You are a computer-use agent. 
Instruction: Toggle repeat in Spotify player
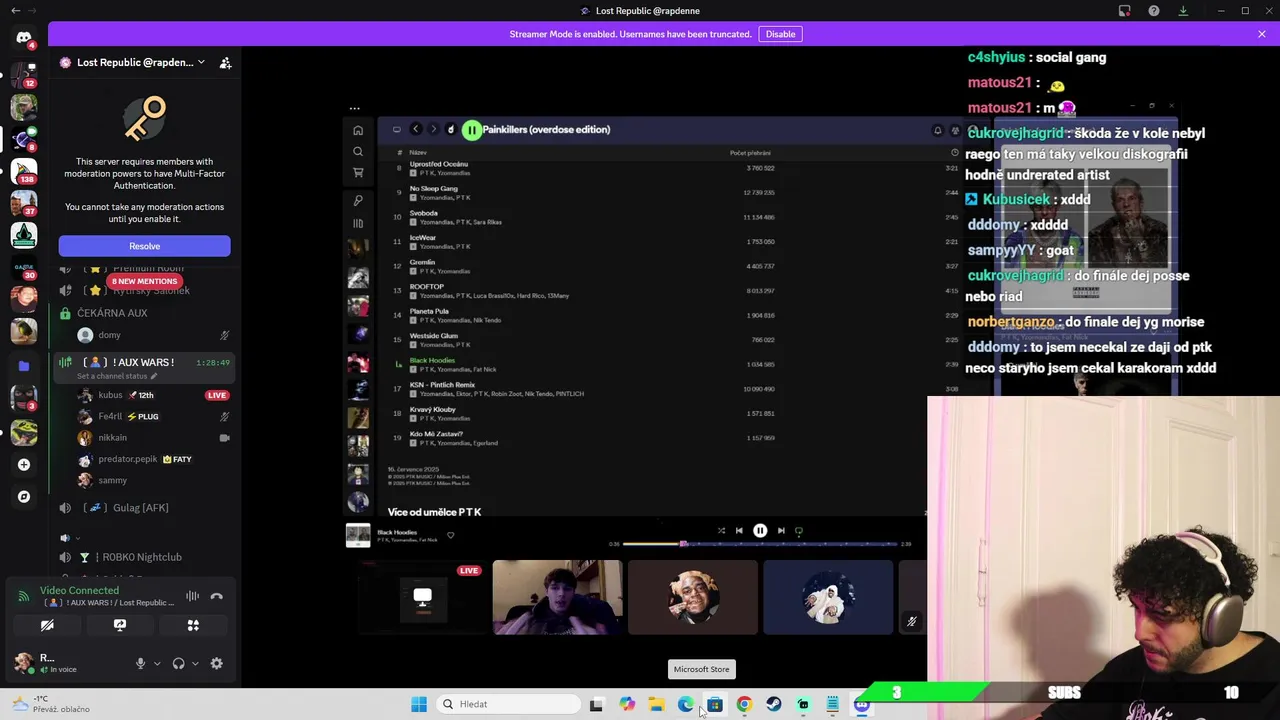click(x=798, y=531)
